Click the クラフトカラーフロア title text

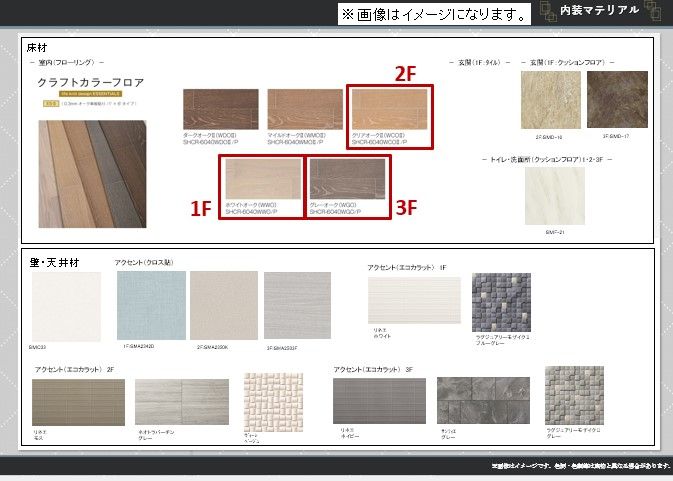point(92,81)
